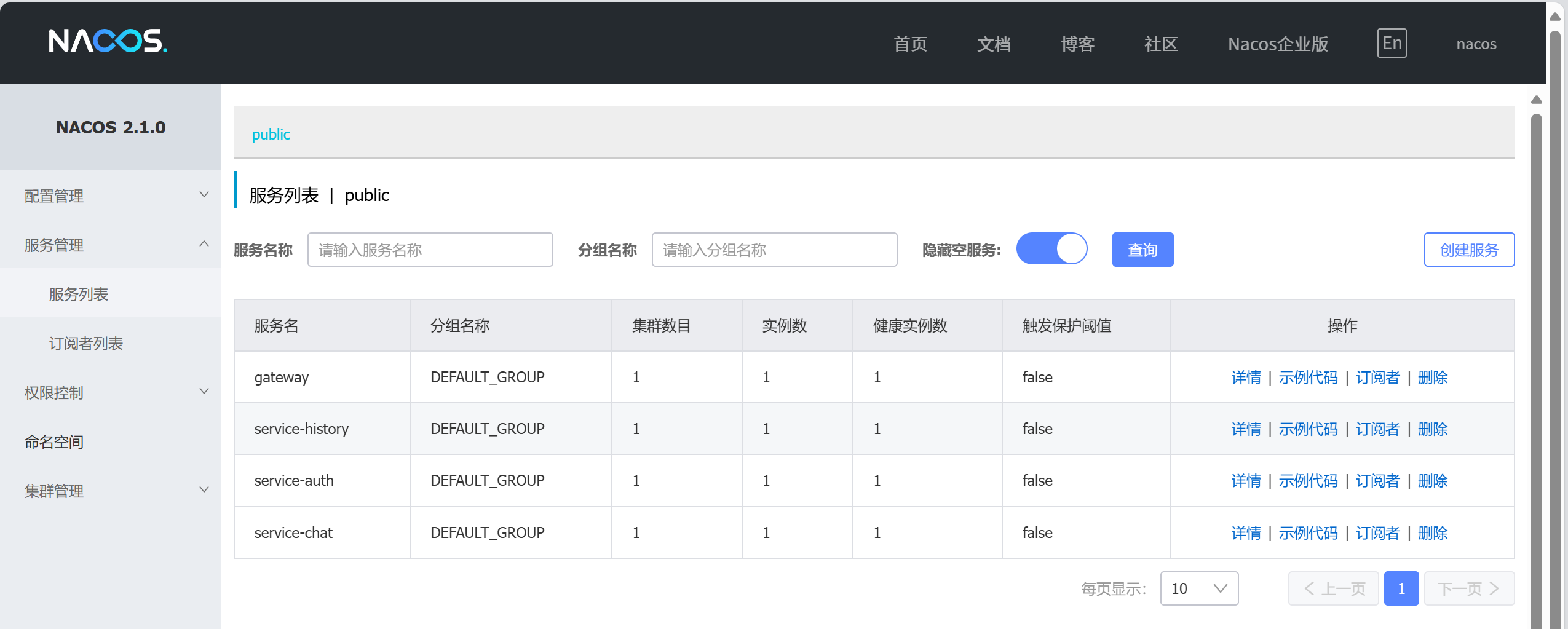View 订阅者 for service-auth
1568x629 pixels.
click(1377, 480)
